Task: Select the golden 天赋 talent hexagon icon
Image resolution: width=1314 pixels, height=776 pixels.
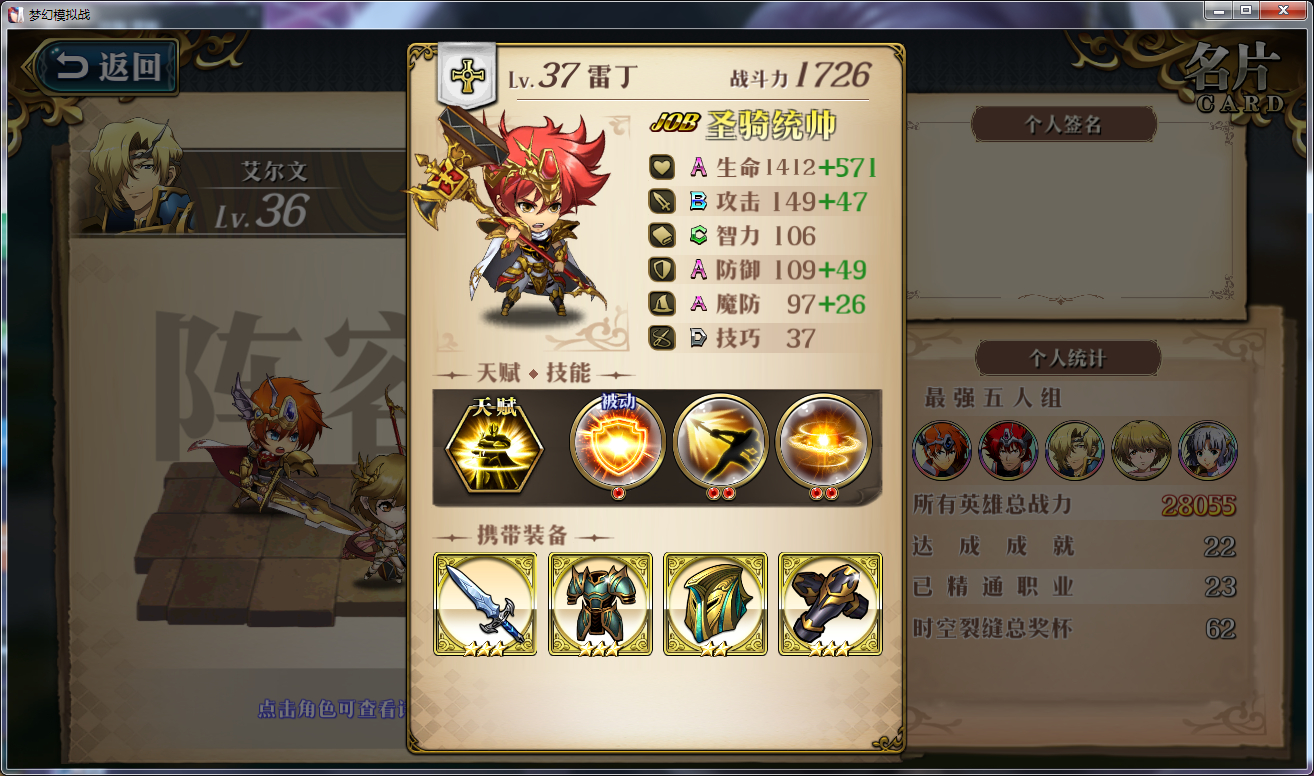Action: (x=493, y=442)
